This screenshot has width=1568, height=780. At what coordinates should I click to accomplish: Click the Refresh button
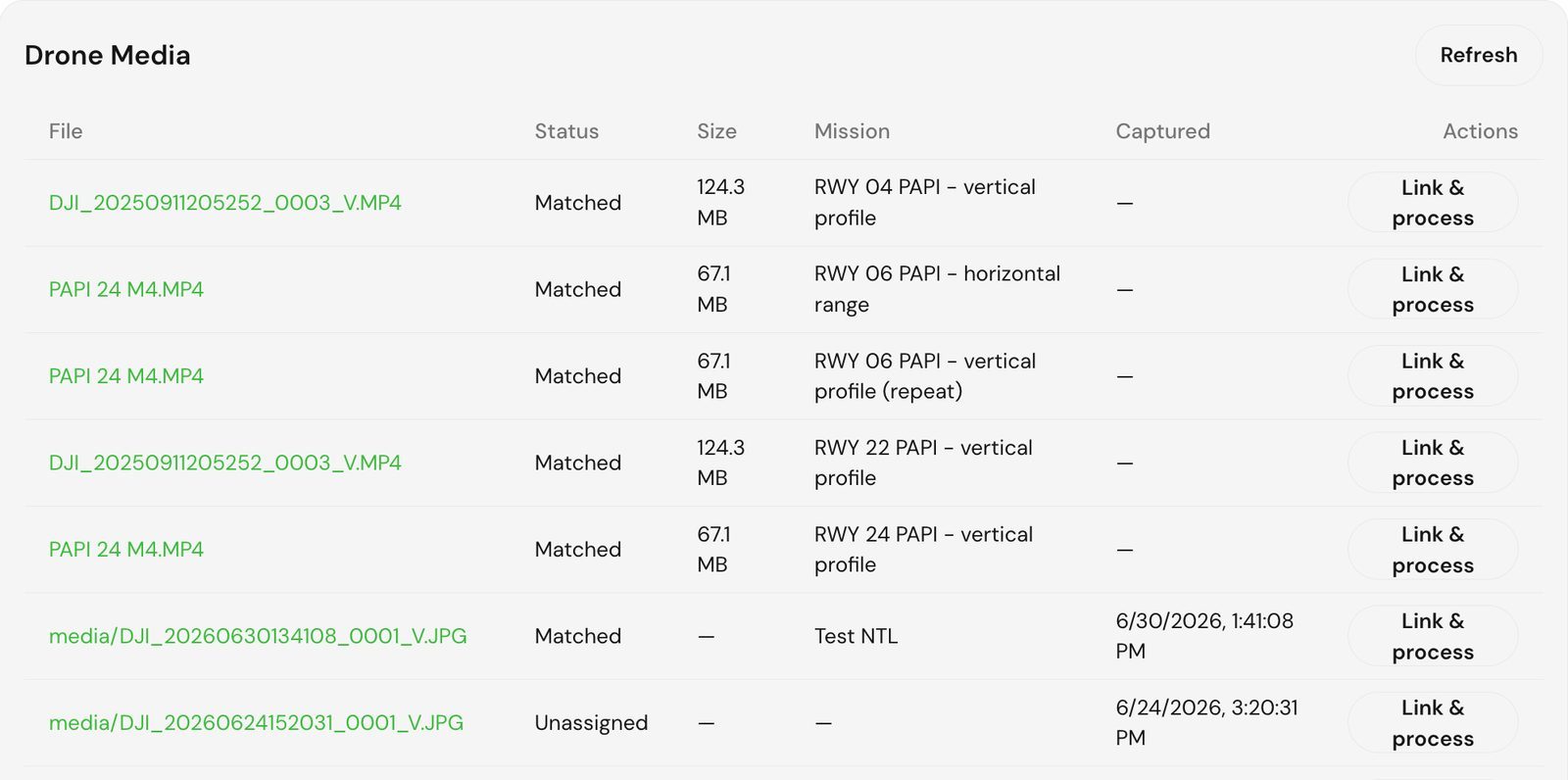[1478, 55]
